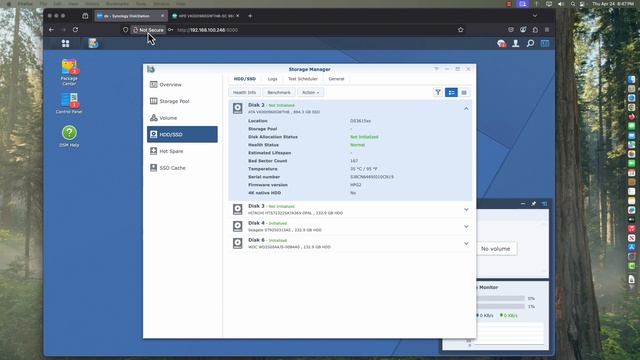Image resolution: width=640 pixels, height=360 pixels.
Task: Click the No volume widget button
Action: (496, 249)
